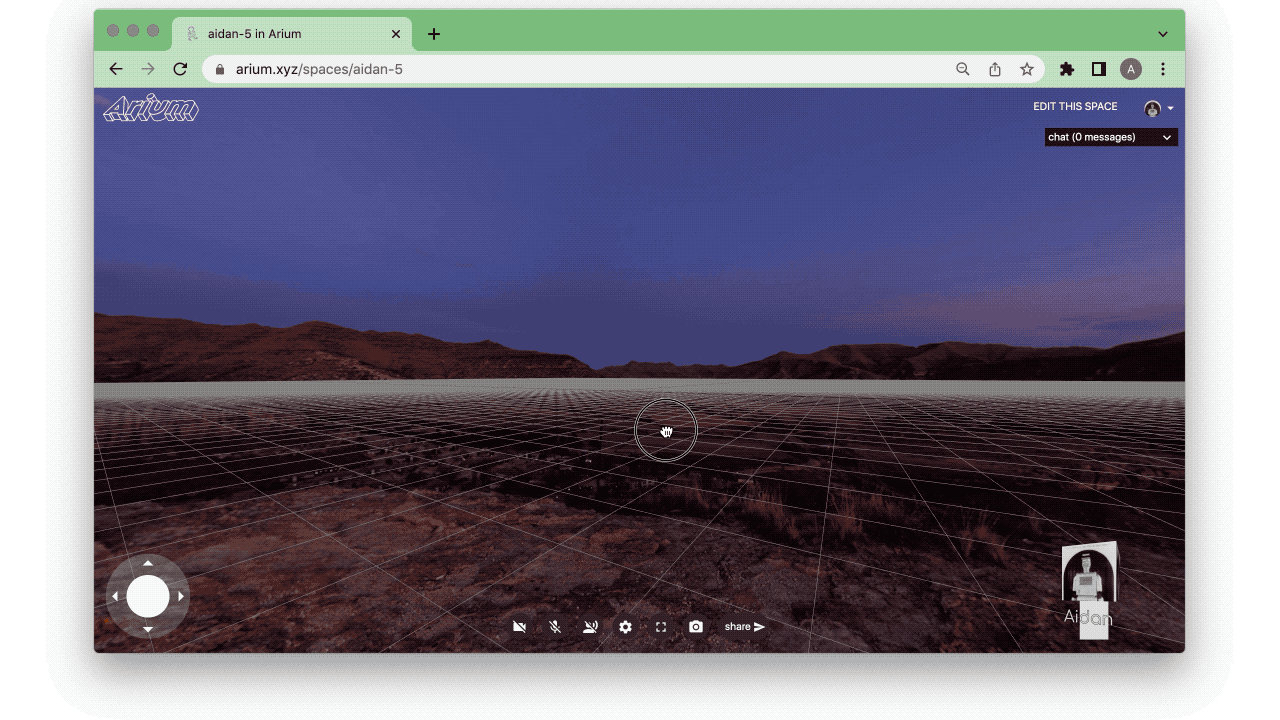Unmute the microphone

555,627
